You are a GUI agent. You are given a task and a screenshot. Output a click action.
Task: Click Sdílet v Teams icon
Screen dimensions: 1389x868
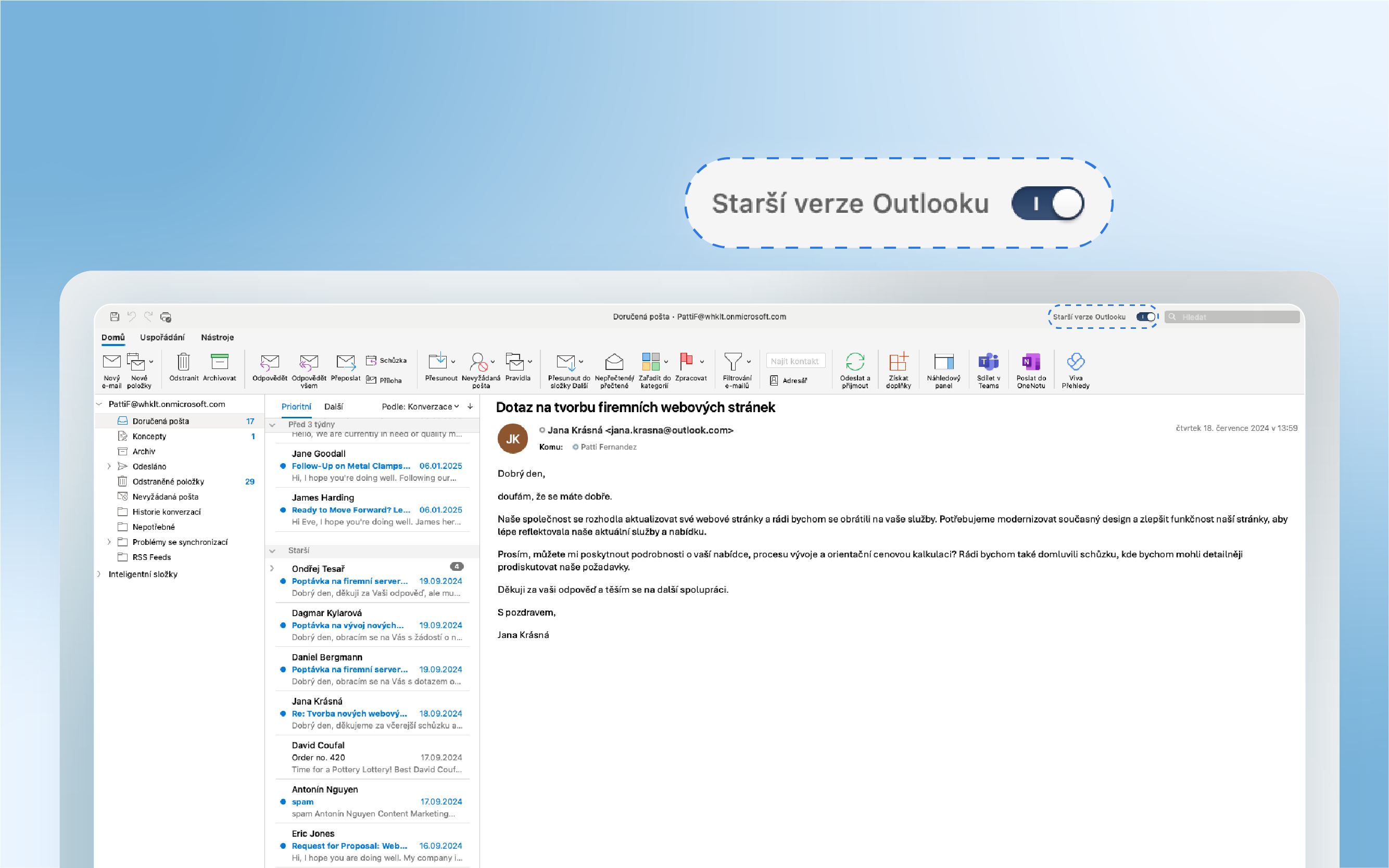[x=988, y=362]
